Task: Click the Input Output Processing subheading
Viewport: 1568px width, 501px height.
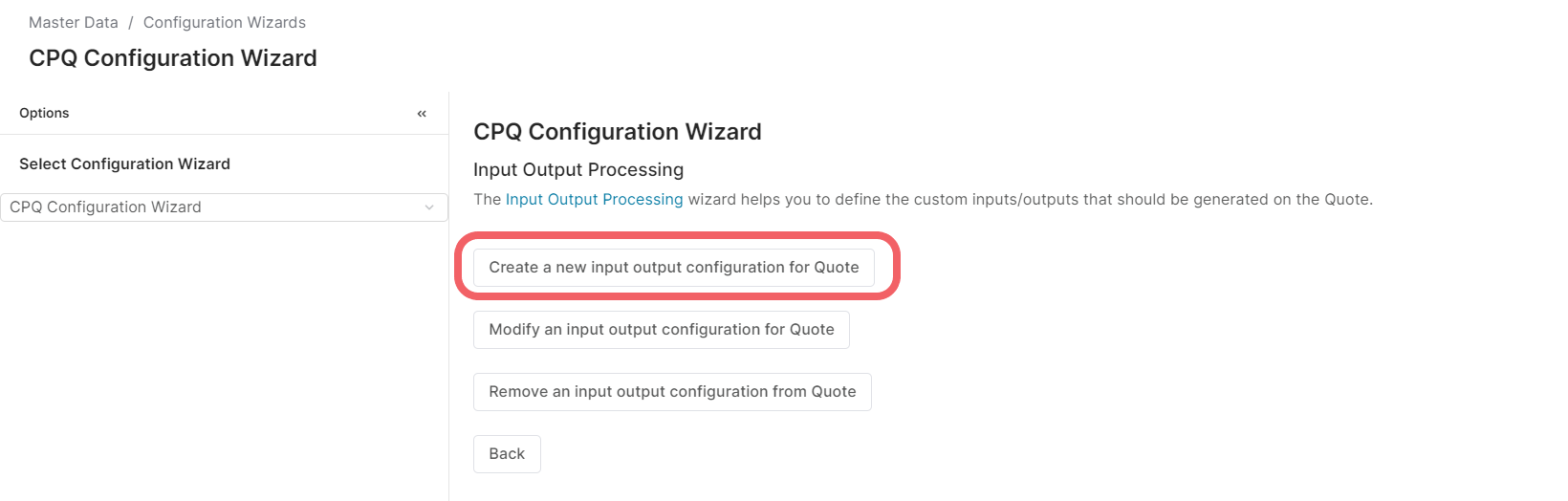Action: click(x=578, y=169)
